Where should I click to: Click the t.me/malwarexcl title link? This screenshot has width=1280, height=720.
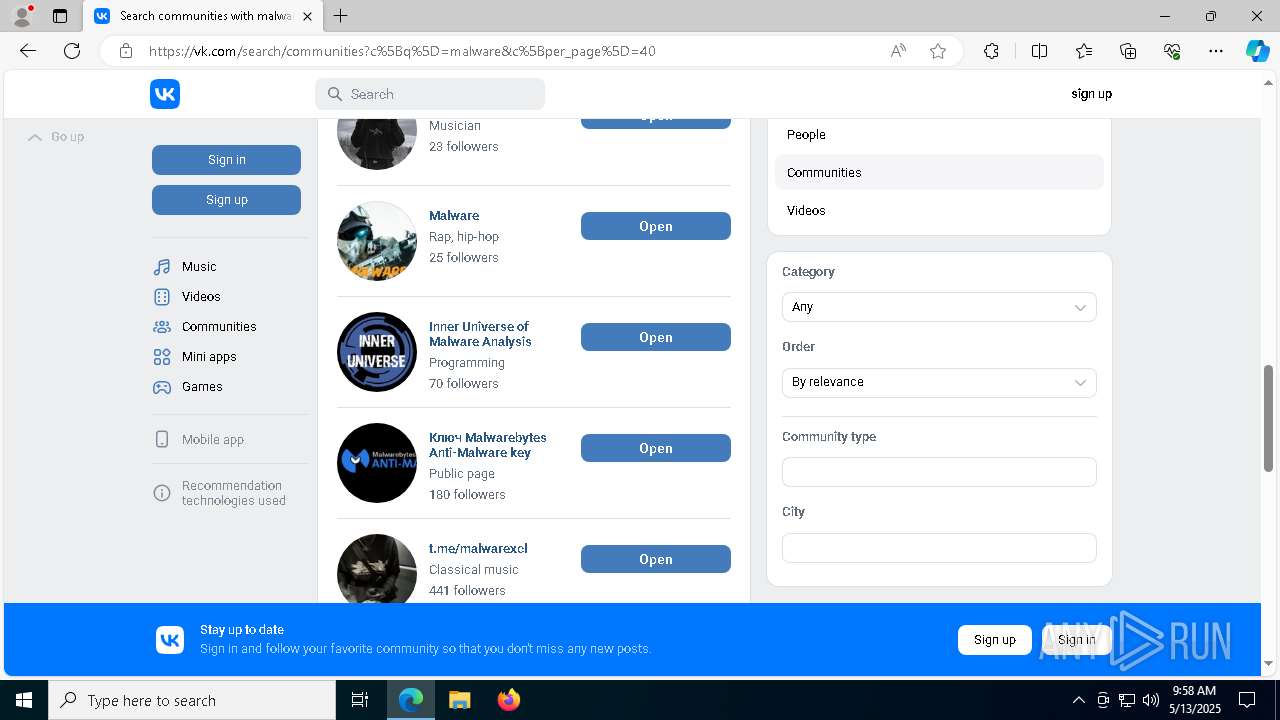tap(478, 549)
